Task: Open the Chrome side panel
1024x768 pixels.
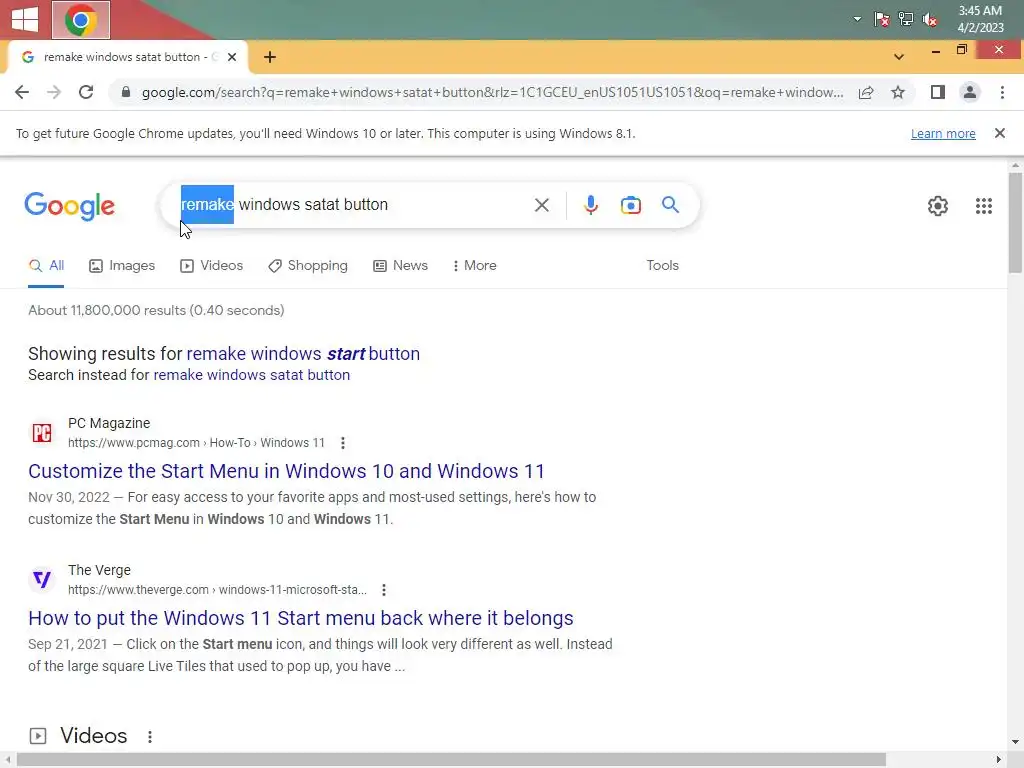Action: (938, 92)
